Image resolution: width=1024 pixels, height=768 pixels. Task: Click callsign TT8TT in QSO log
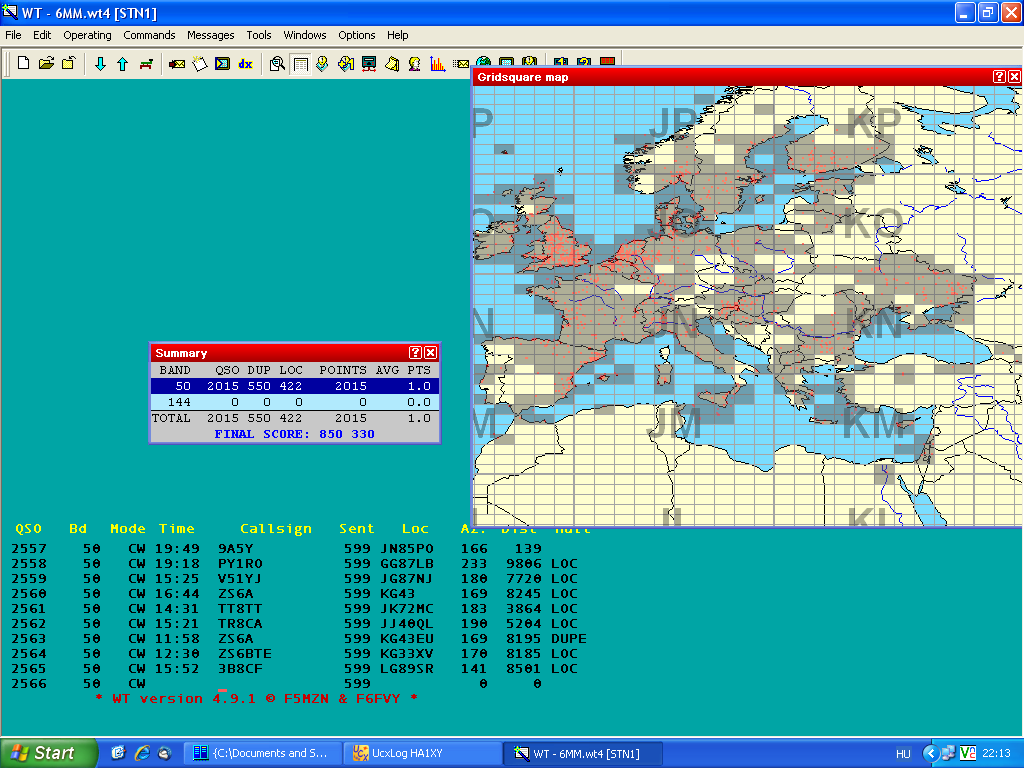click(240, 609)
